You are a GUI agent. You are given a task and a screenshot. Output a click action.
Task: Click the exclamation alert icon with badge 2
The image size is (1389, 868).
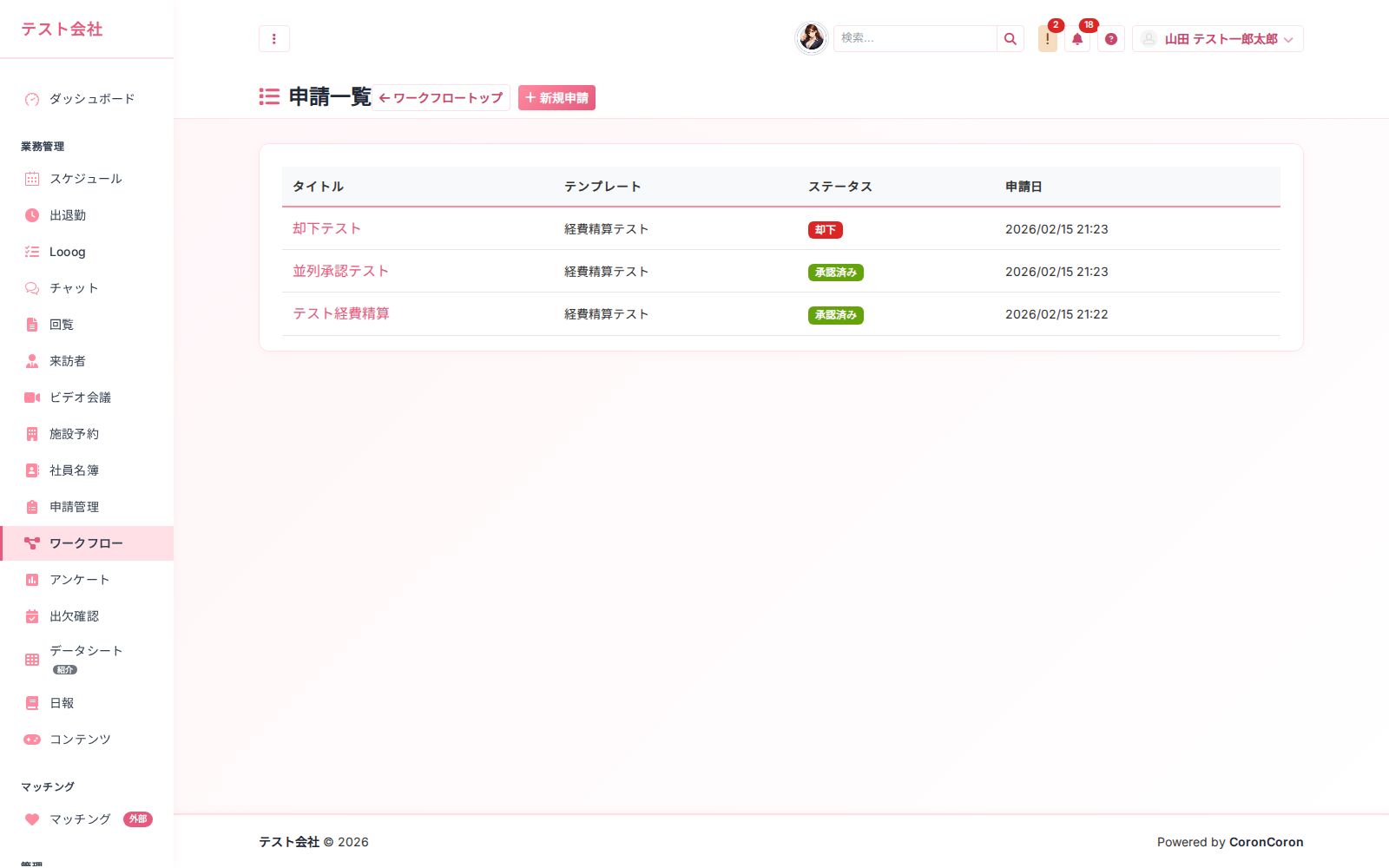tap(1048, 39)
